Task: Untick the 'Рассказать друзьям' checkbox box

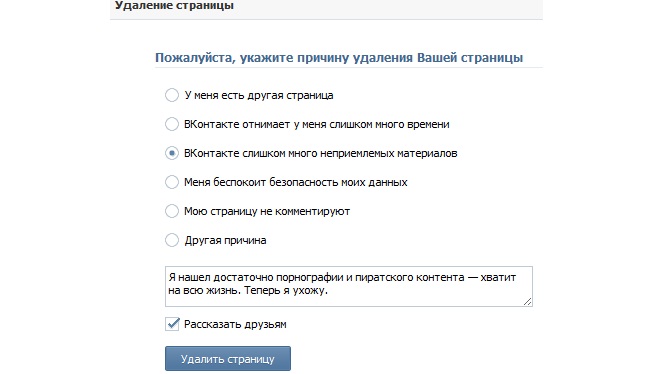Action: [172, 324]
